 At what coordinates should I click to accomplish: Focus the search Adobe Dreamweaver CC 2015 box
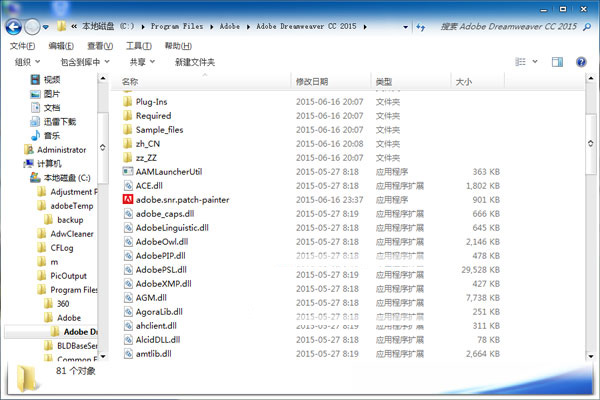[x=509, y=27]
